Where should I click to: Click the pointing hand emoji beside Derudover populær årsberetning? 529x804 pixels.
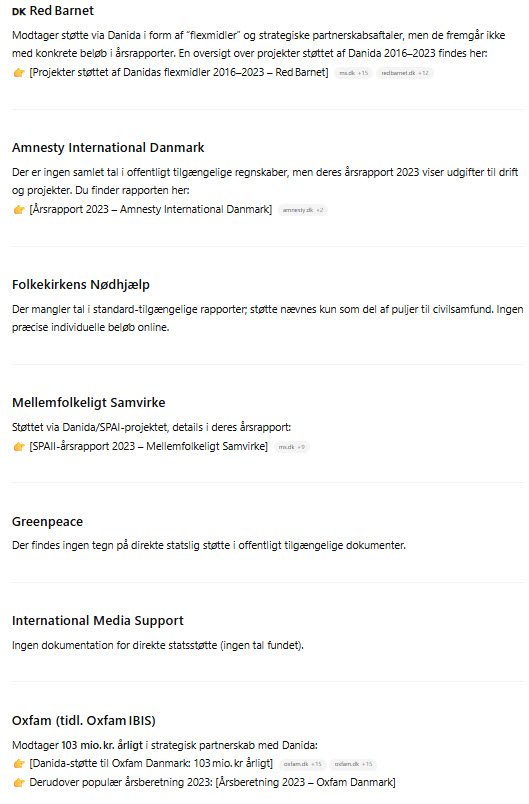point(19,782)
